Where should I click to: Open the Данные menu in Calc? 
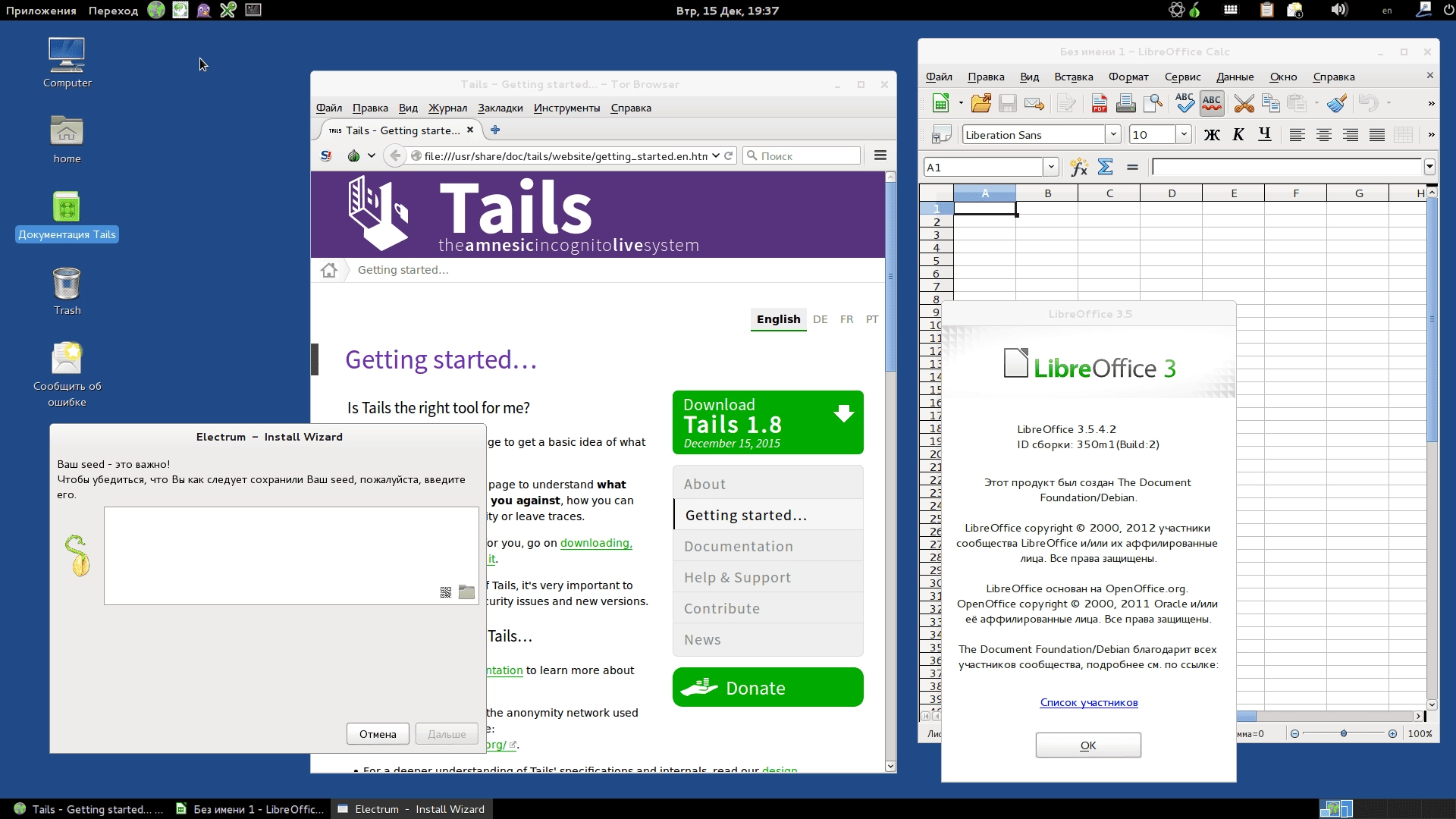tap(1235, 77)
